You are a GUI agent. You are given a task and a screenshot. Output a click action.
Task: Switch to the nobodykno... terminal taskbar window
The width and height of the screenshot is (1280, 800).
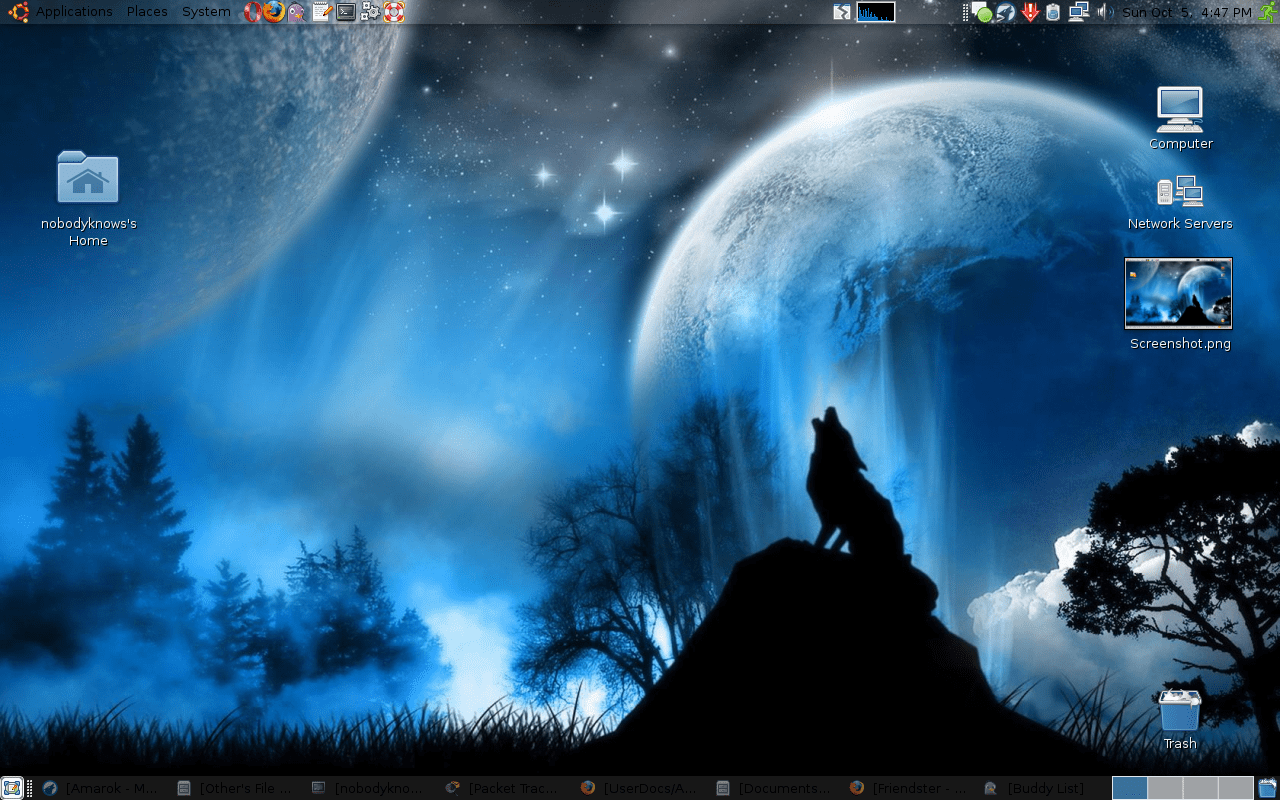pyautogui.click(x=369, y=788)
